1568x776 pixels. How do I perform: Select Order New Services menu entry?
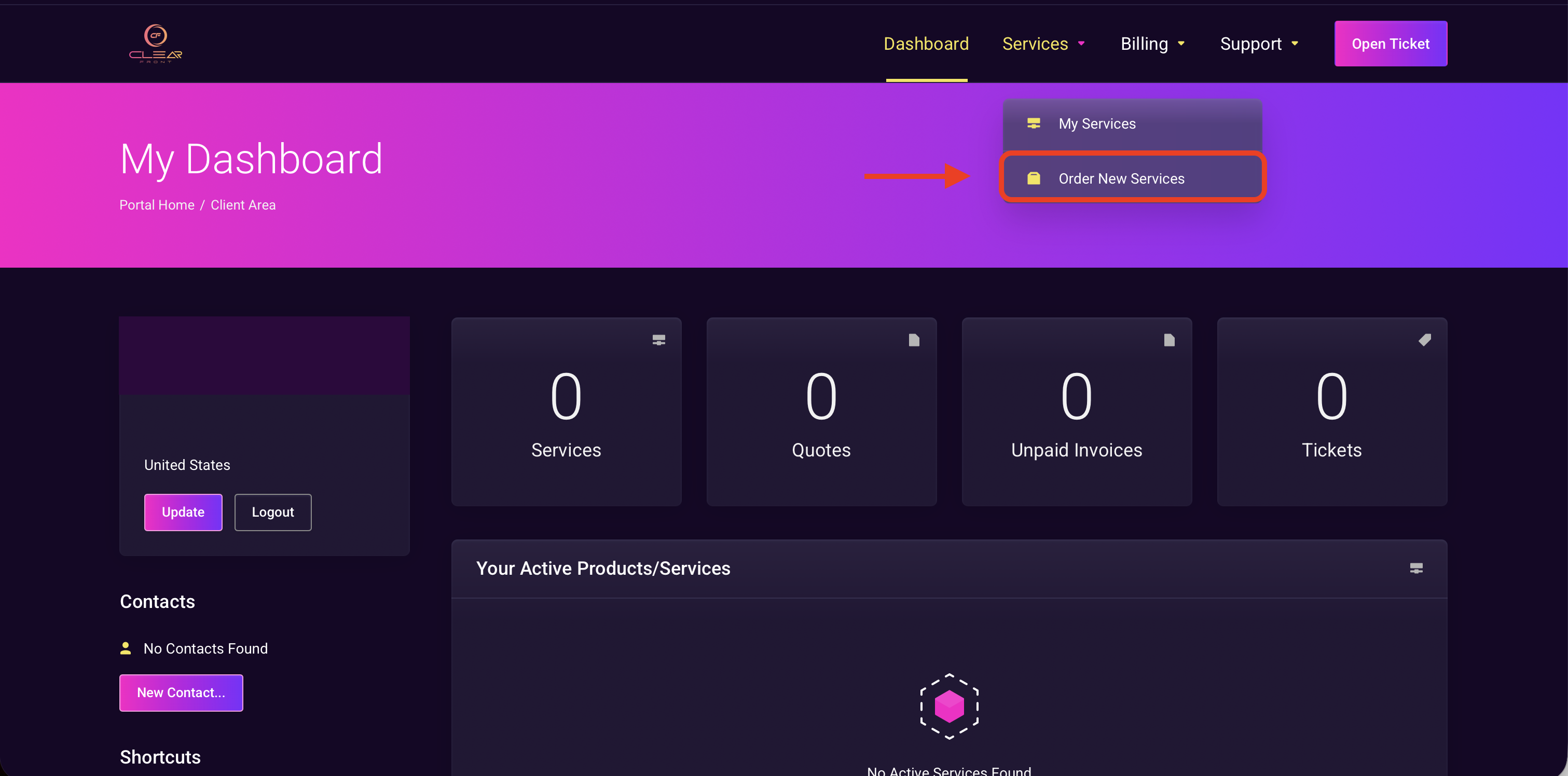coord(1121,178)
